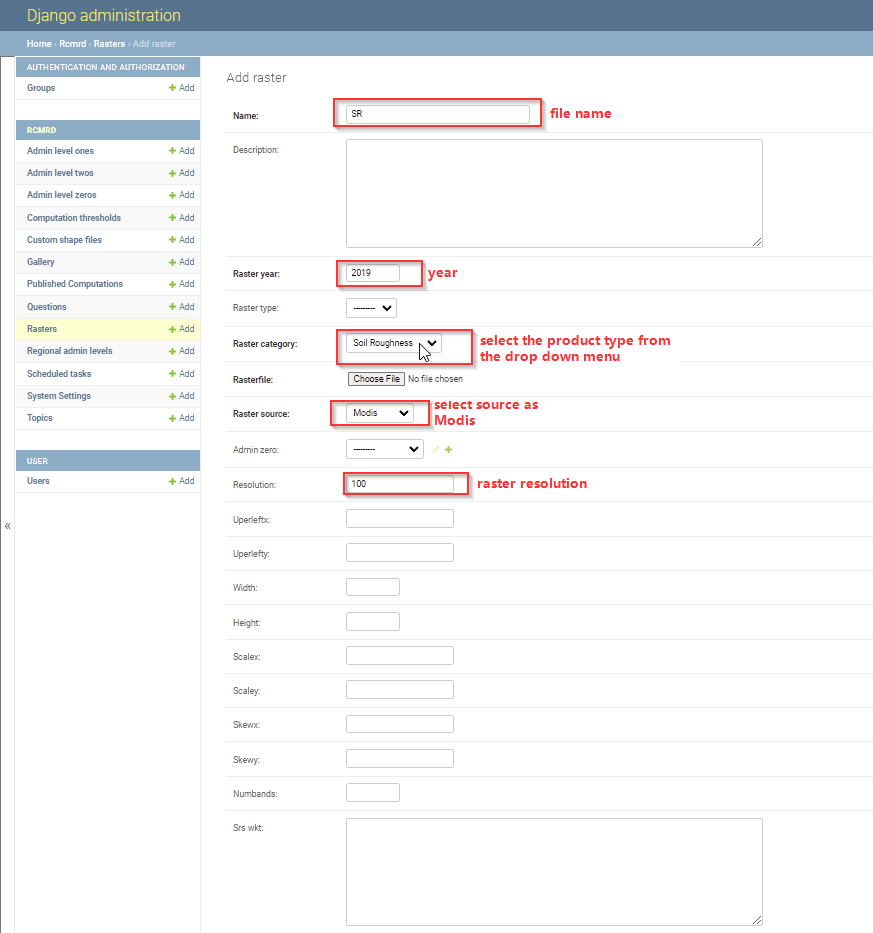The image size is (873, 933).
Task: Add a new Computation thresholds entry
Action: [182, 218]
